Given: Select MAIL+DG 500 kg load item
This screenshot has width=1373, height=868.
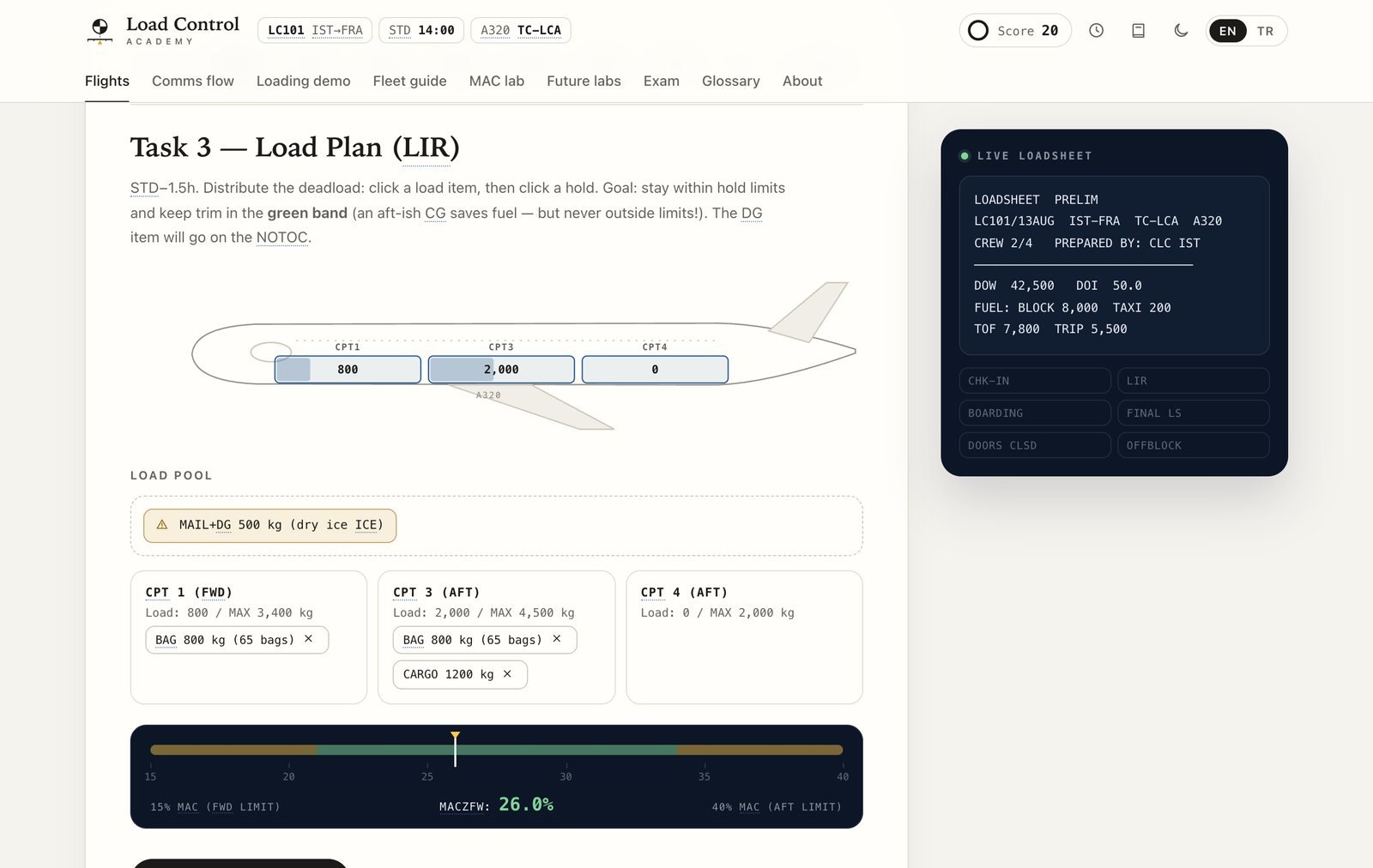Looking at the screenshot, I should point(269,525).
